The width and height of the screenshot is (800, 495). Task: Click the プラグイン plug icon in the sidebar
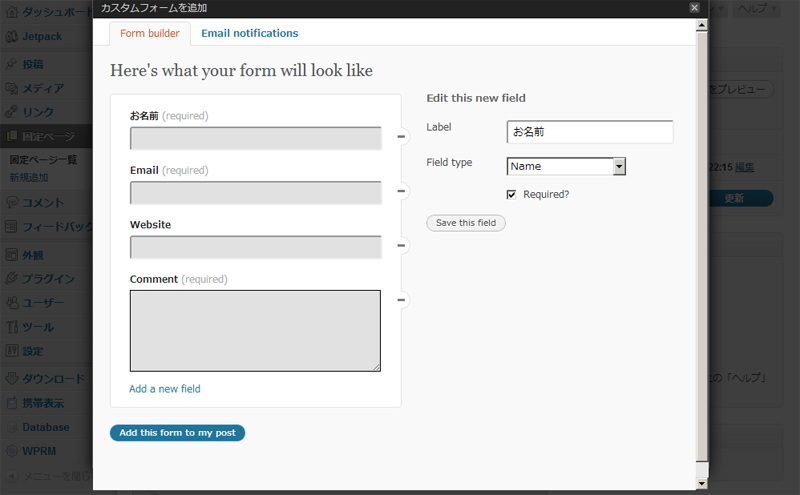(x=11, y=279)
